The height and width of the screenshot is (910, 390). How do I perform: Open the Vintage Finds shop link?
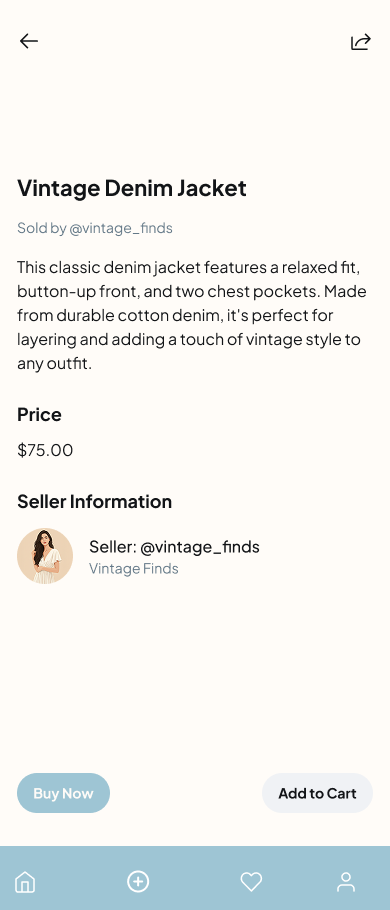pyautogui.click(x=133, y=568)
